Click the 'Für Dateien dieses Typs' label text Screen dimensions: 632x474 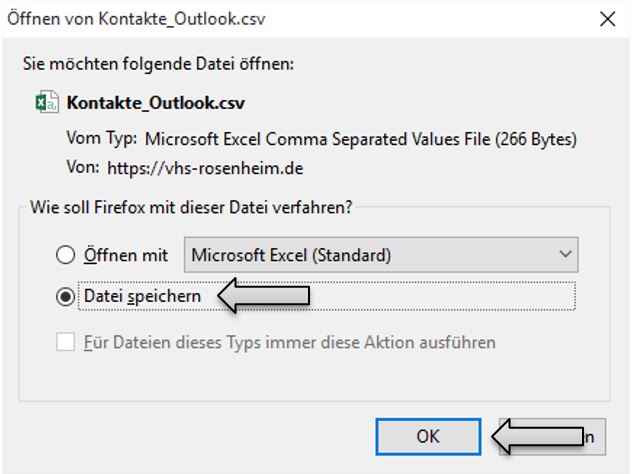pyautogui.click(x=290, y=343)
